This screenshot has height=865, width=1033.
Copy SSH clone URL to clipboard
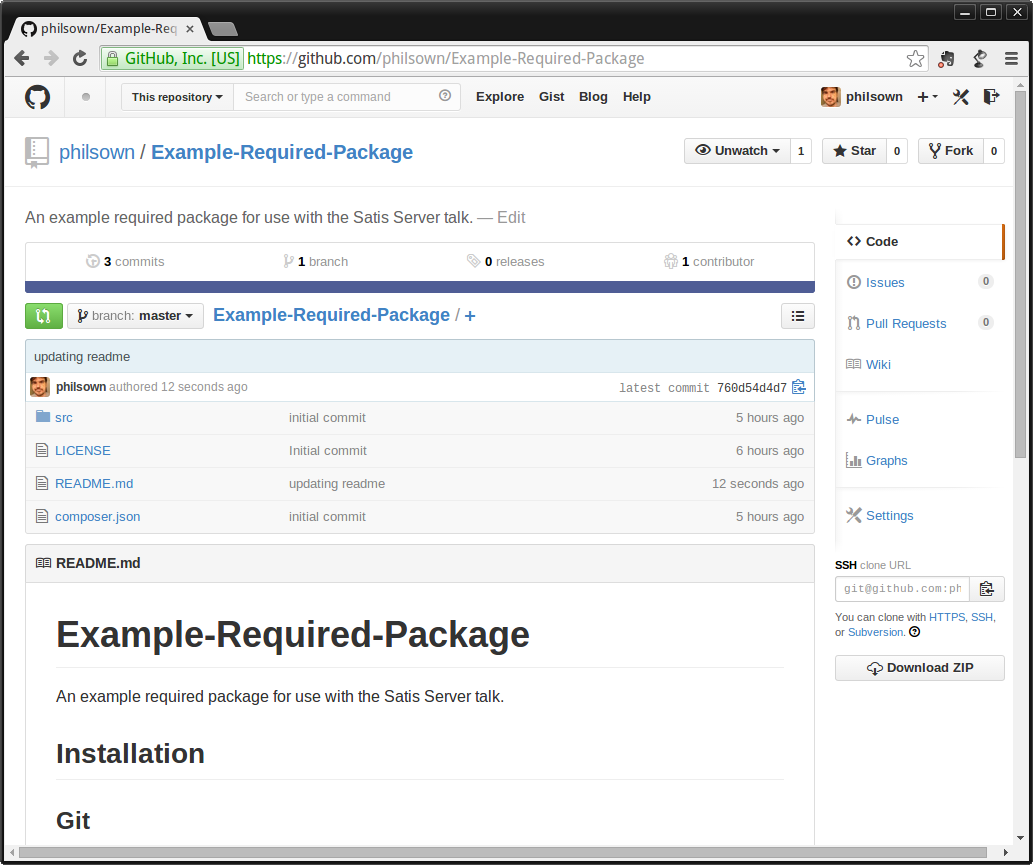click(x=987, y=589)
